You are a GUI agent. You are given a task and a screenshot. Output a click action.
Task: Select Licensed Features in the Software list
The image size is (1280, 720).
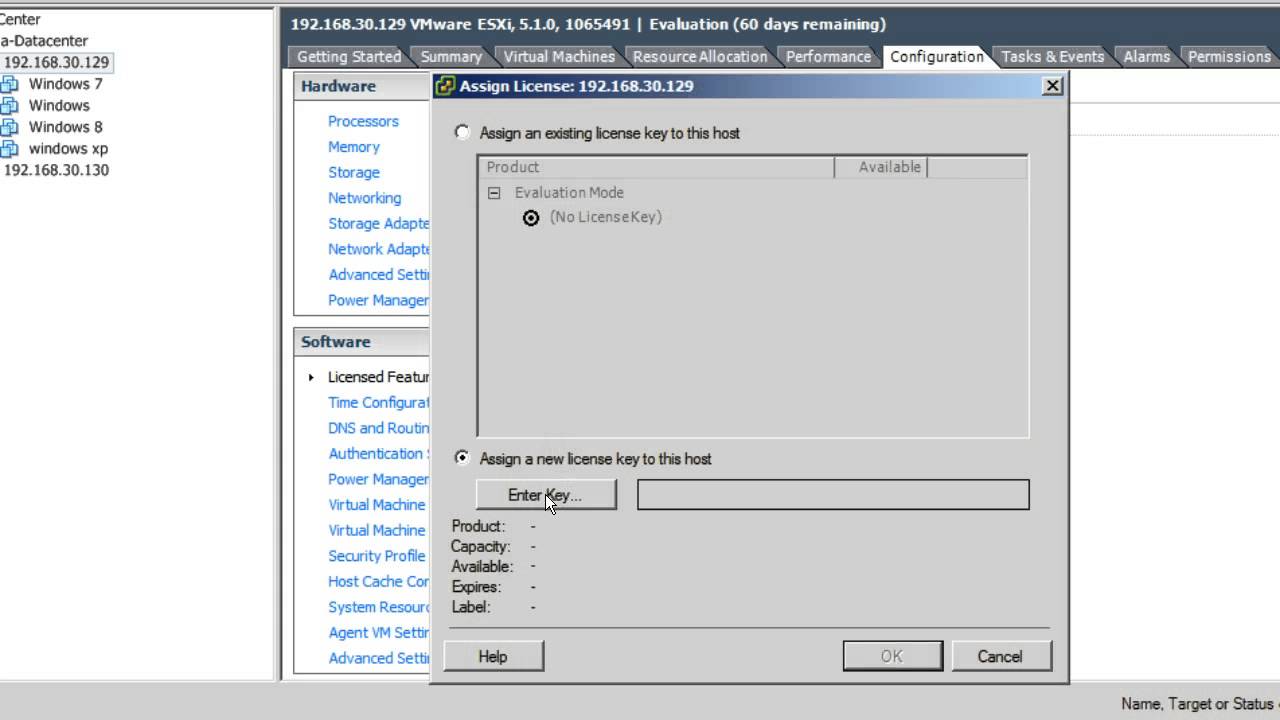tap(379, 377)
